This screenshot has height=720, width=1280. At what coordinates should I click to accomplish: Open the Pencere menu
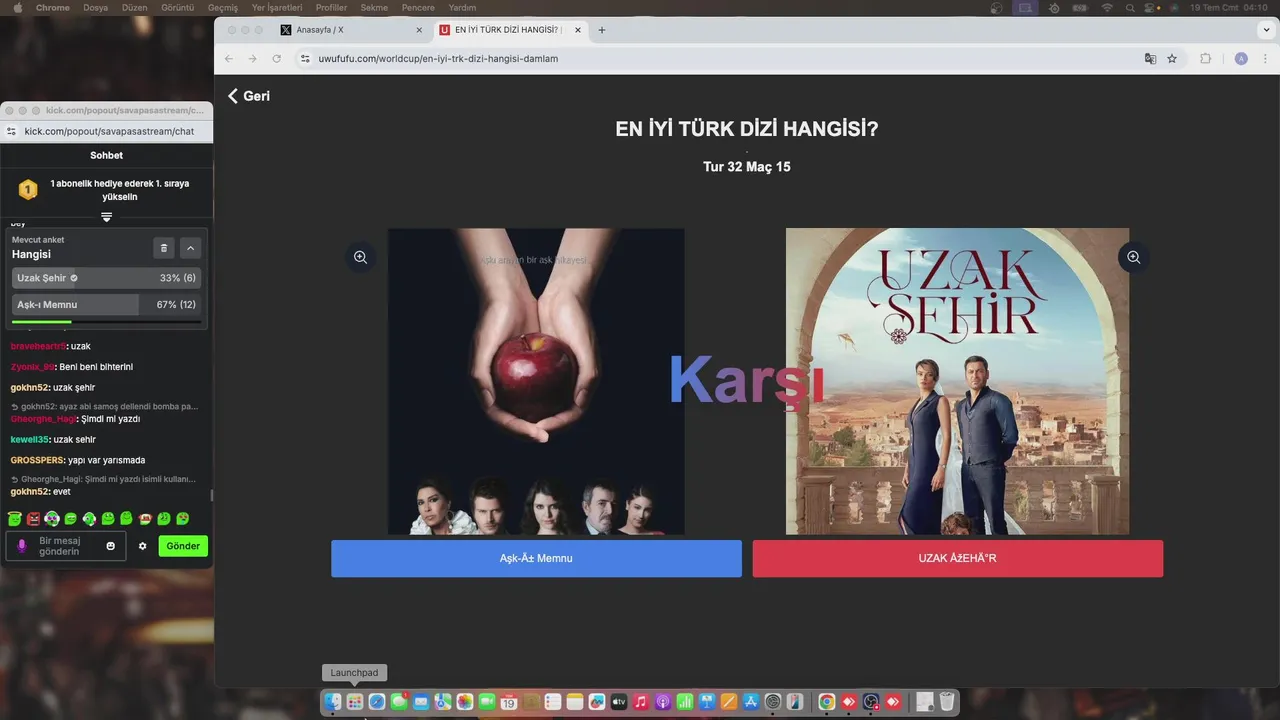pos(418,7)
